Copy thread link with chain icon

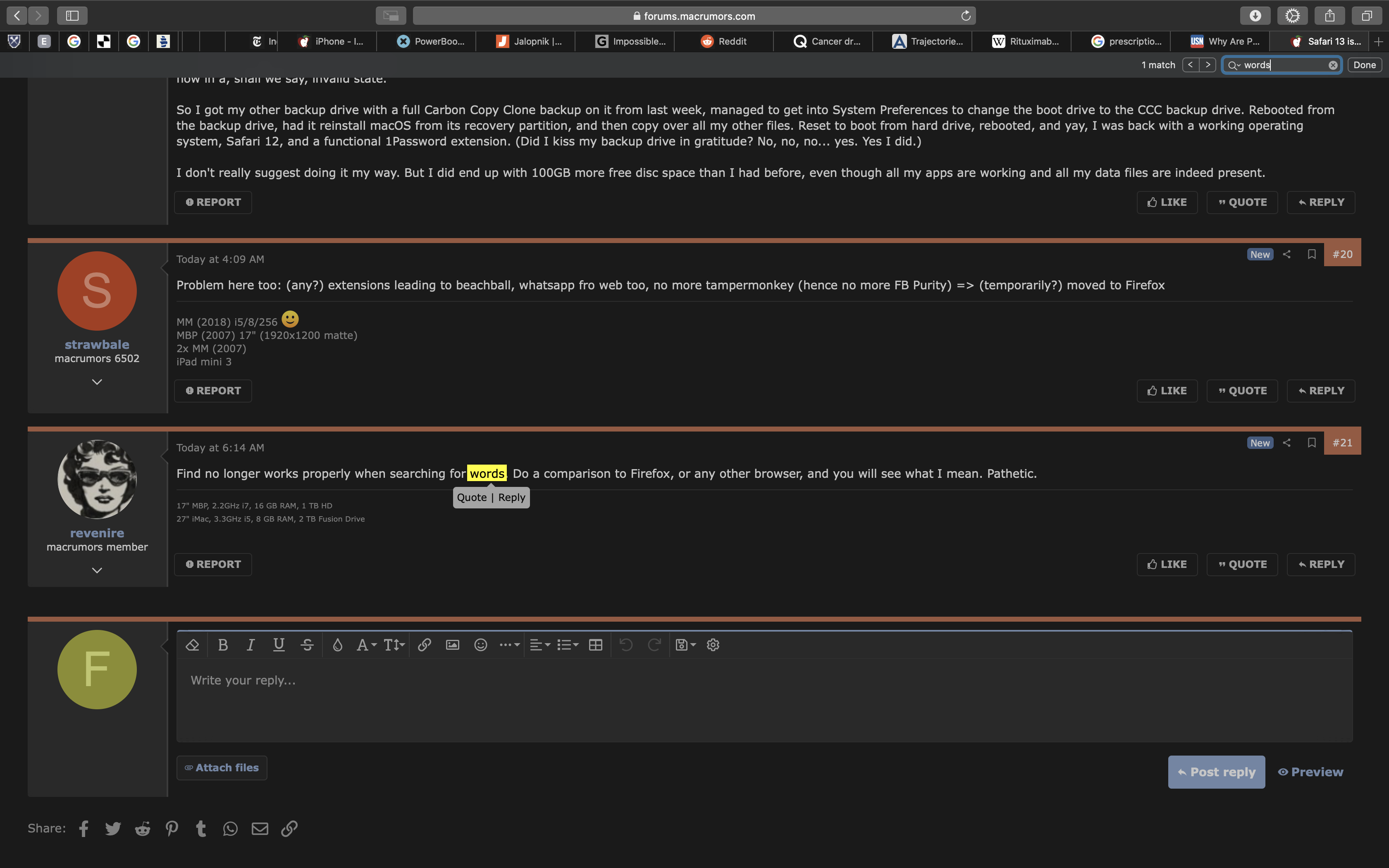(x=289, y=828)
